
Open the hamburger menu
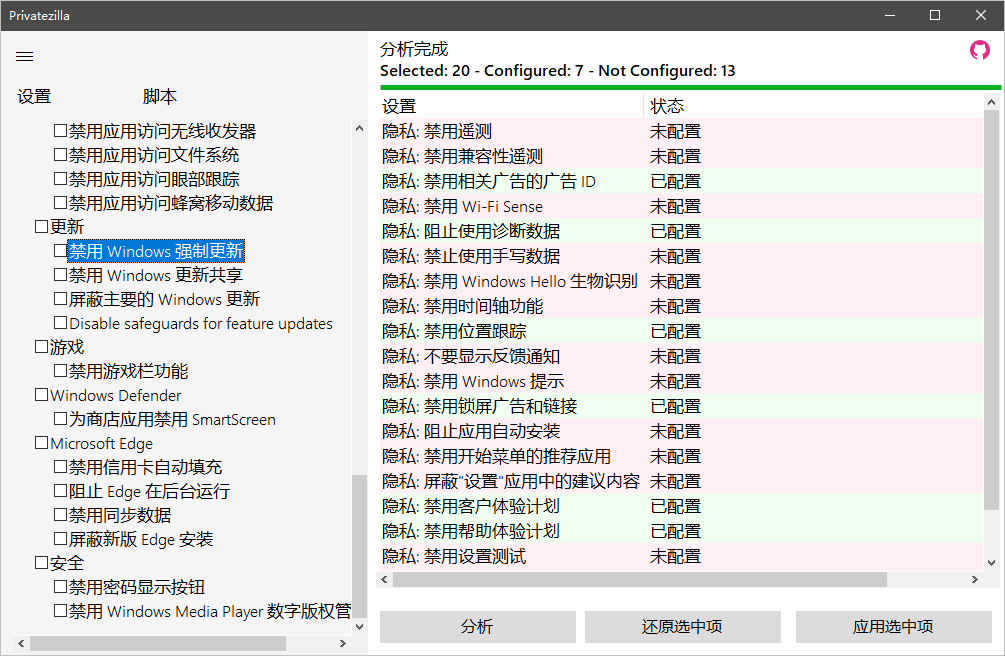coord(24,56)
